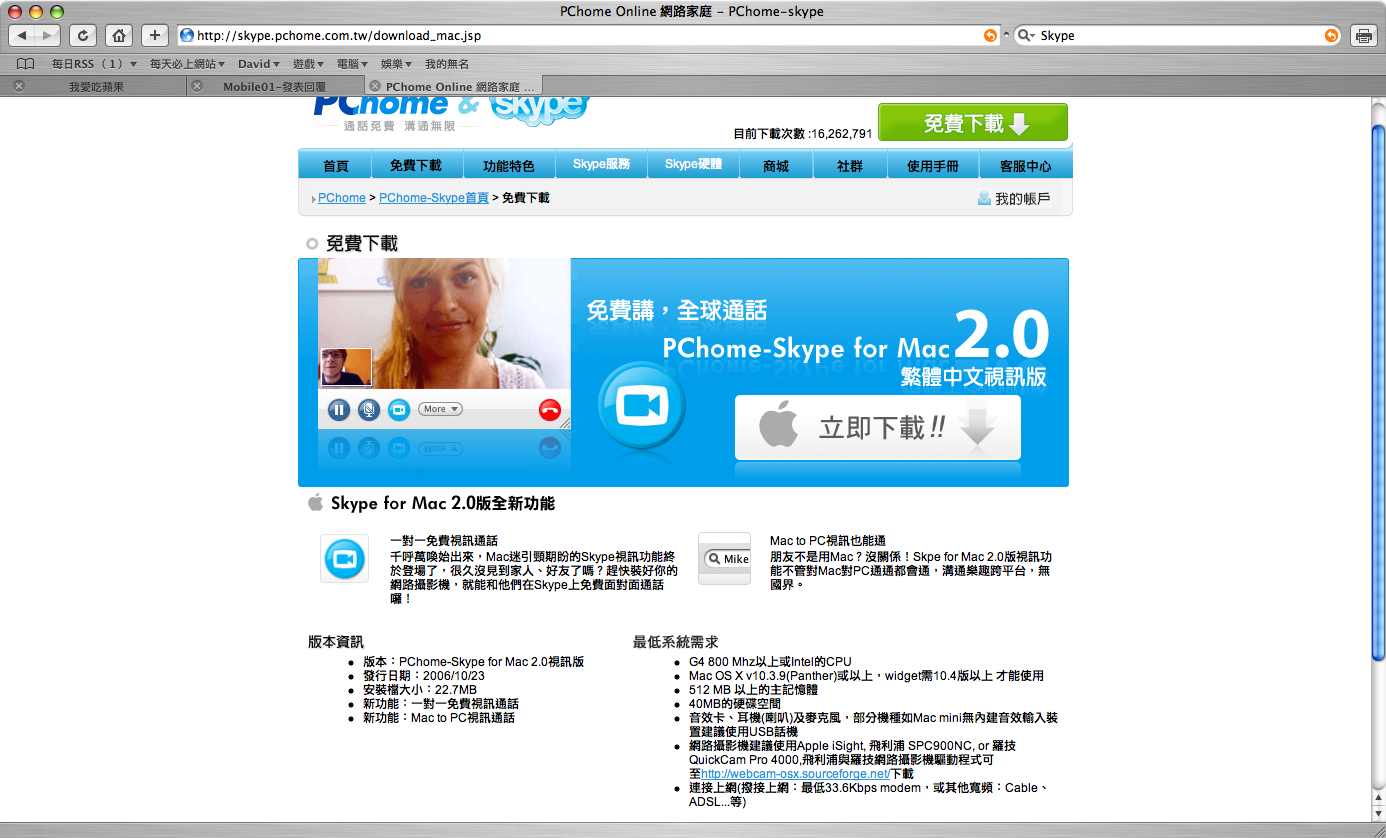Click the video icon beside 一對一免費視訊通話
Image resolution: width=1386 pixels, height=838 pixels.
[x=345, y=558]
